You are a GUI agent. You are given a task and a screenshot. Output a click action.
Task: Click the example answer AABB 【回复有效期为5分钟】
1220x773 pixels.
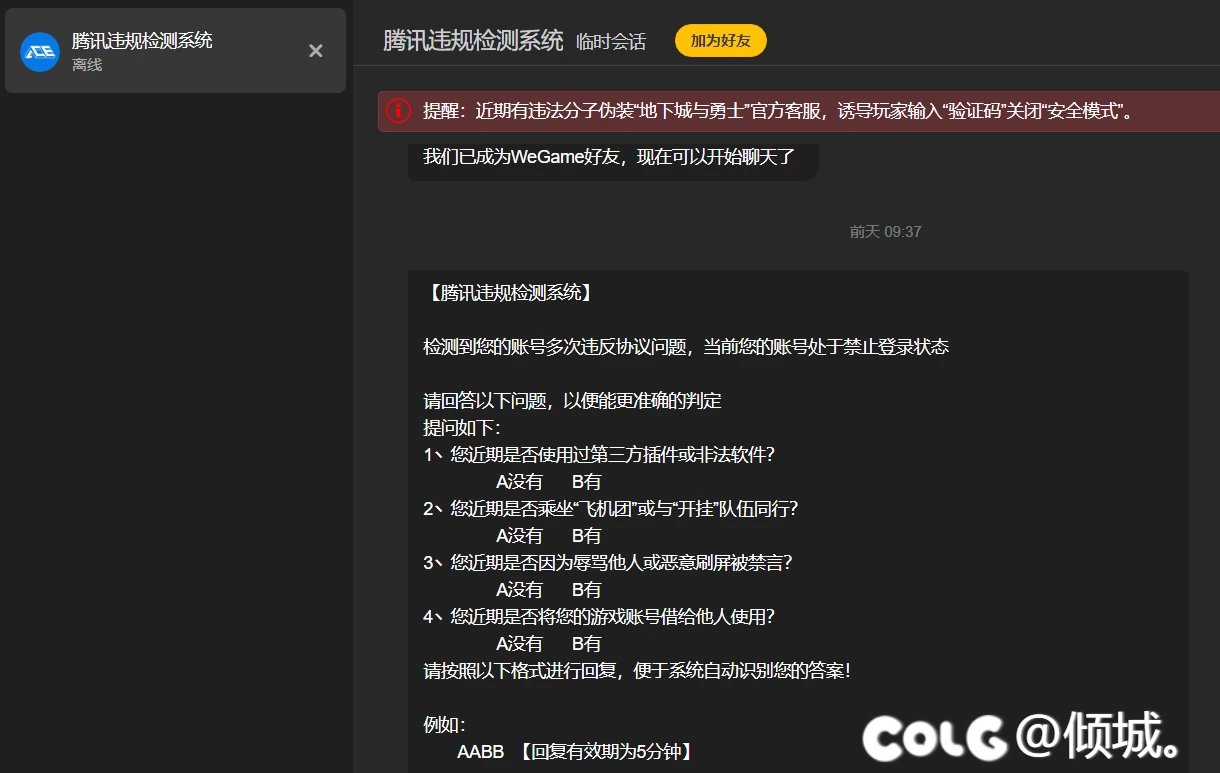[575, 752]
